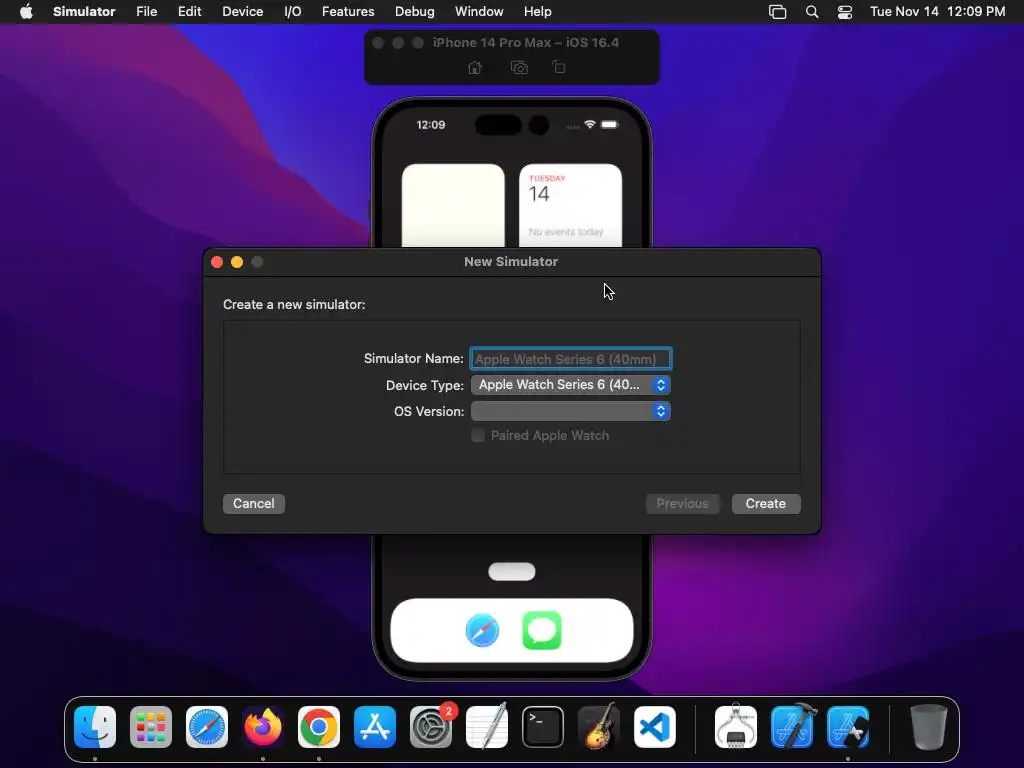This screenshot has width=1024, height=768.
Task: Launch Visual Studio Code from dock
Action: [x=655, y=727]
